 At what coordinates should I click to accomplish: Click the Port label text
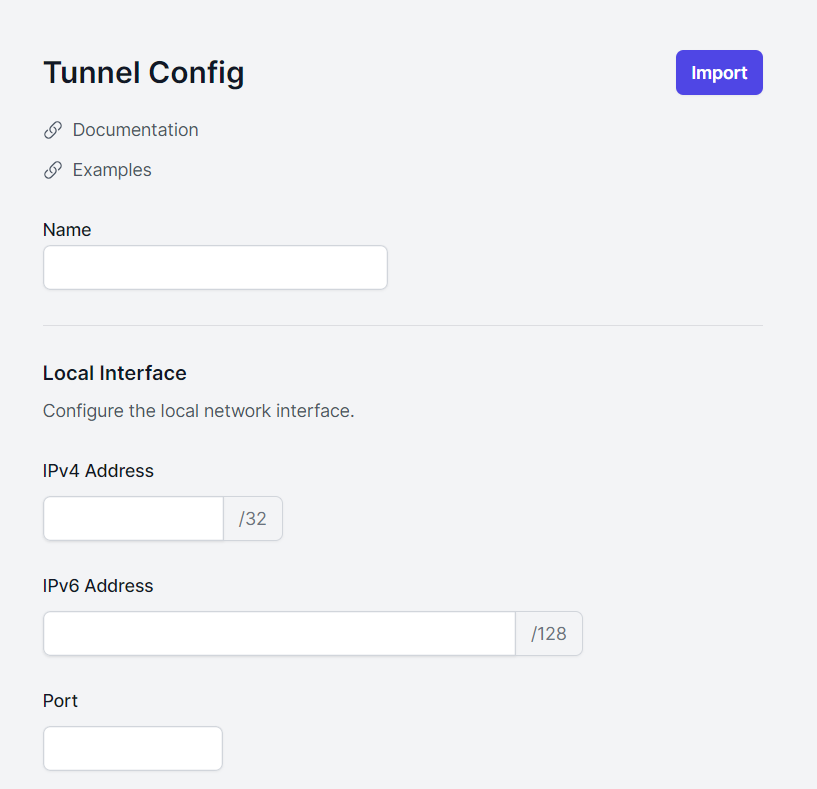coord(60,701)
